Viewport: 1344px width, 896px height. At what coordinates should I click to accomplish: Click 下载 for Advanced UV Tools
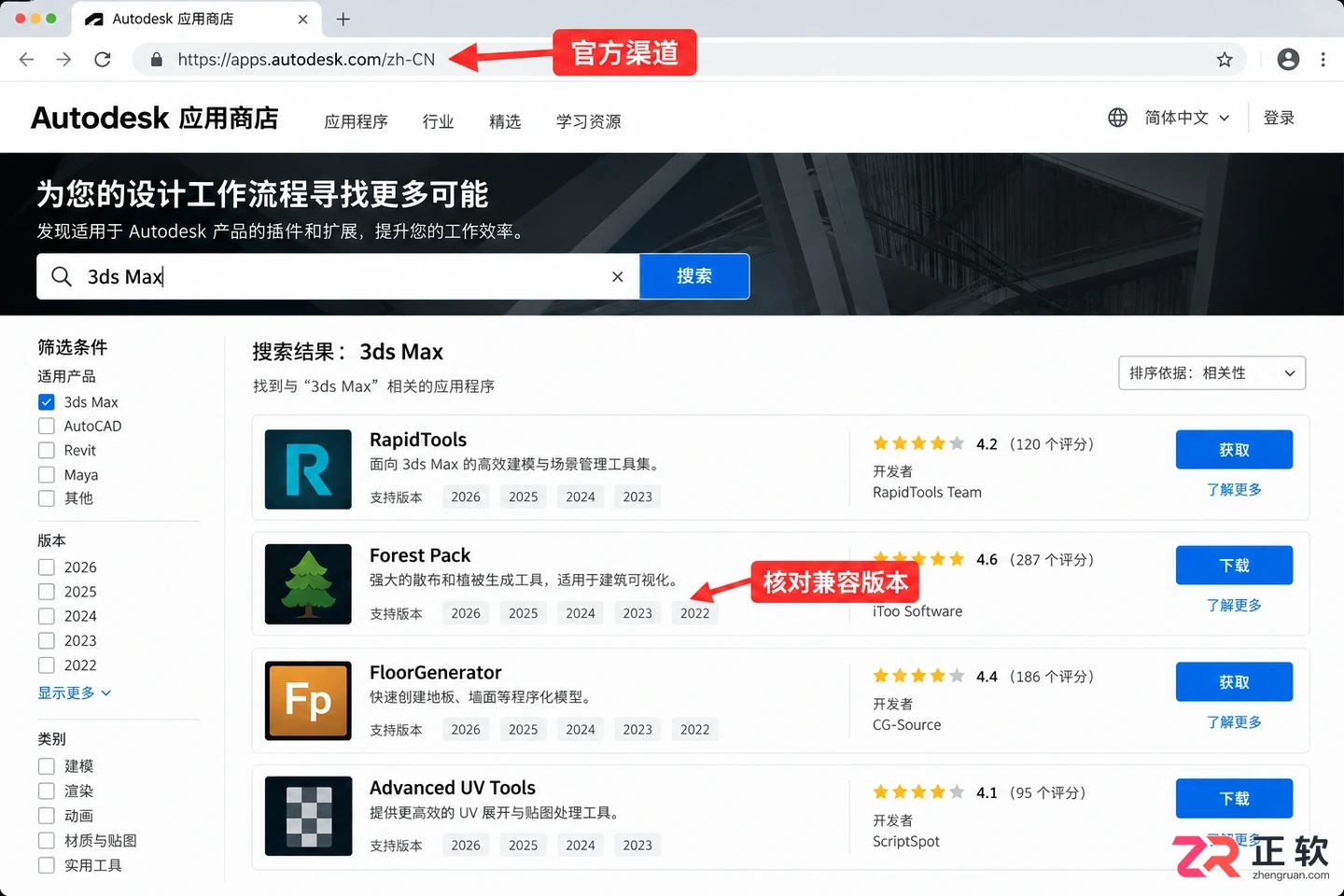point(1234,798)
